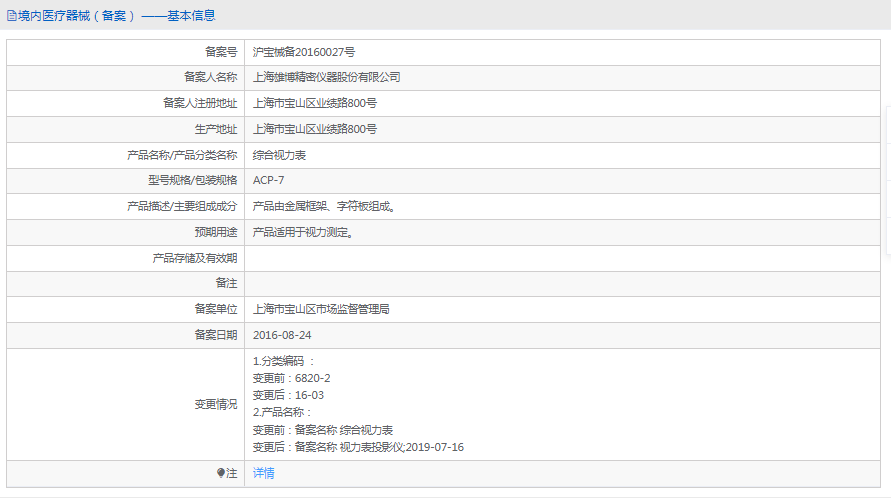Click the 产品描述/主要组成成分 label
The height and width of the screenshot is (498, 891).
[x=182, y=206]
